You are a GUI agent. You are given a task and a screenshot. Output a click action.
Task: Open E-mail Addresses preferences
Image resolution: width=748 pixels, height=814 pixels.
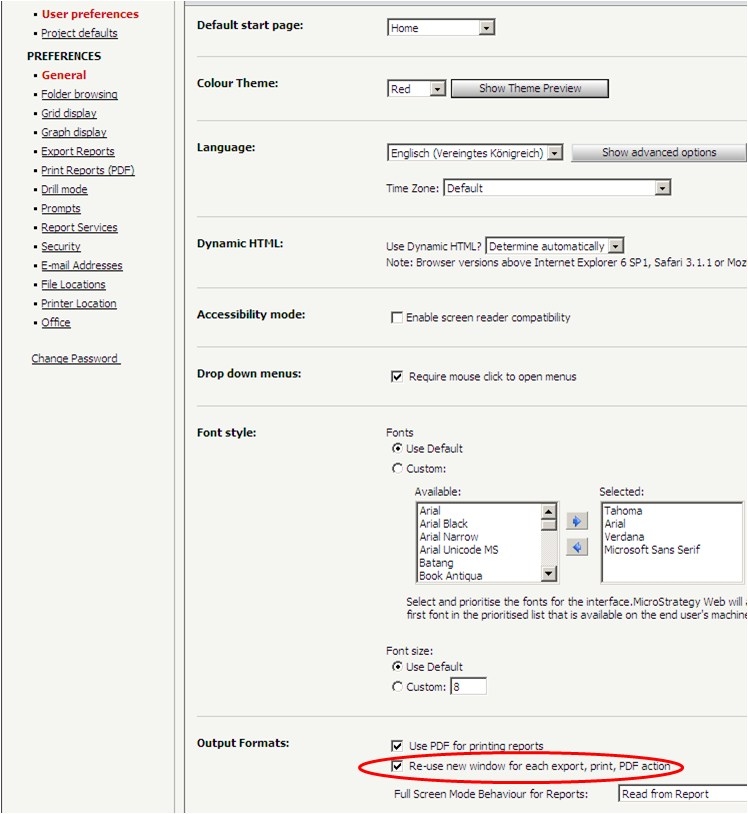[82, 266]
